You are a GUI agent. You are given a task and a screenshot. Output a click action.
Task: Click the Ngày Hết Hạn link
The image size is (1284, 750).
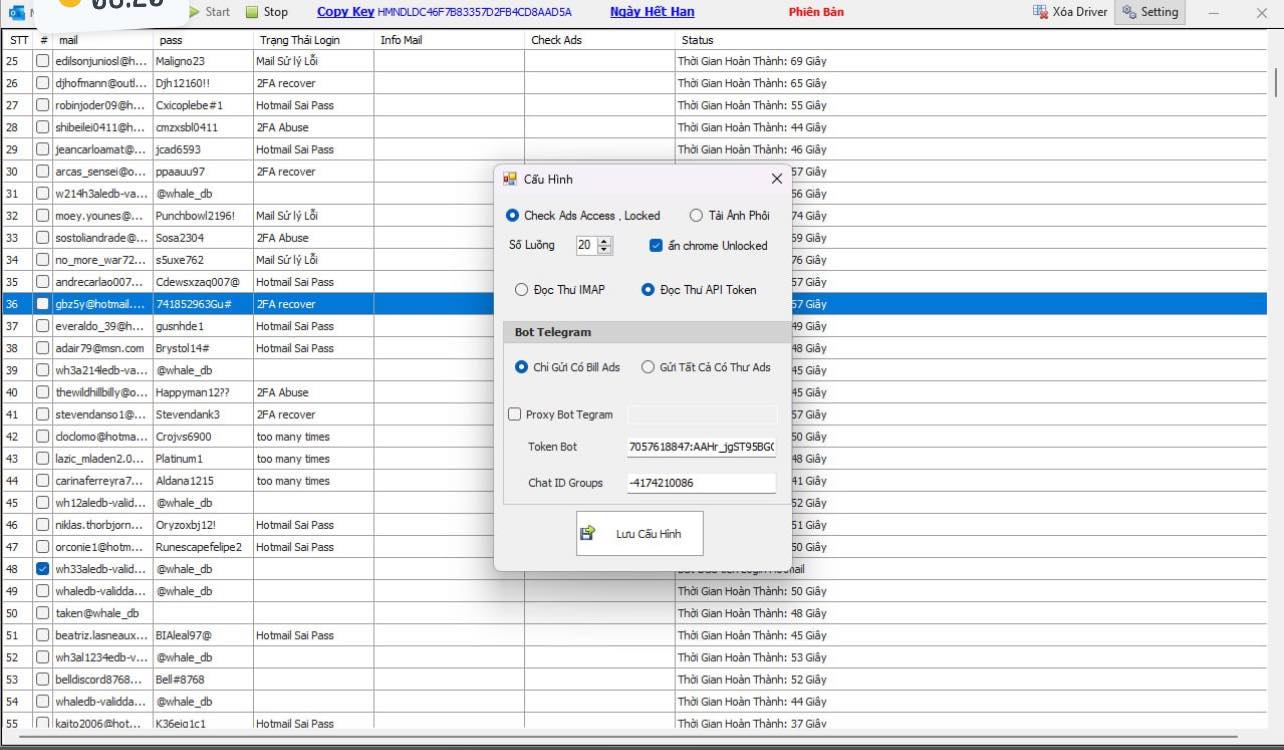[x=652, y=12]
